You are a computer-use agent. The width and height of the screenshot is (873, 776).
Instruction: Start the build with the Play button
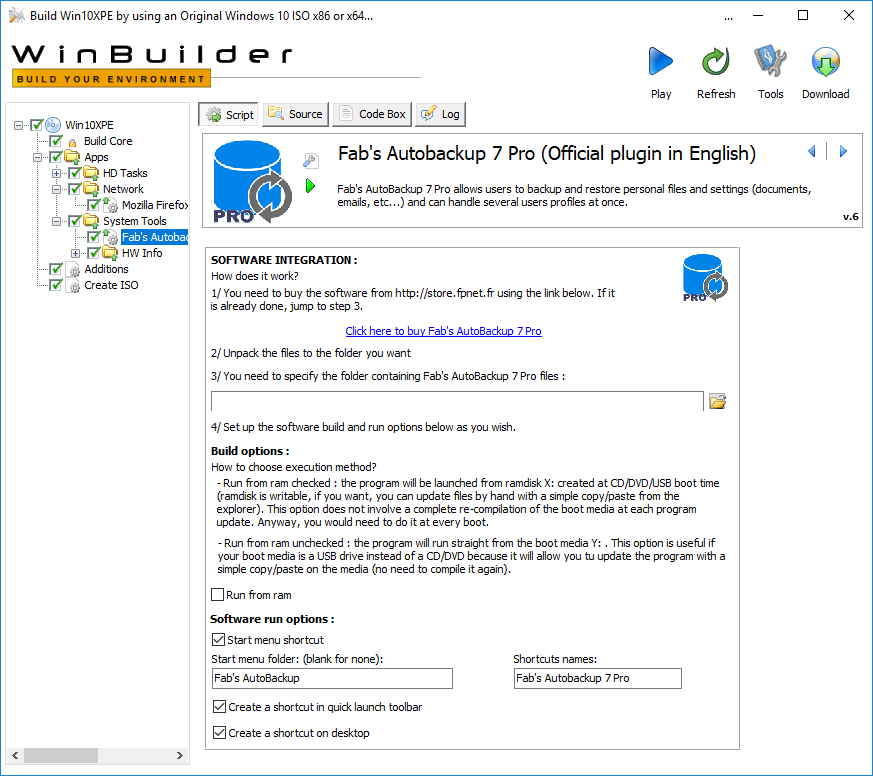click(661, 61)
